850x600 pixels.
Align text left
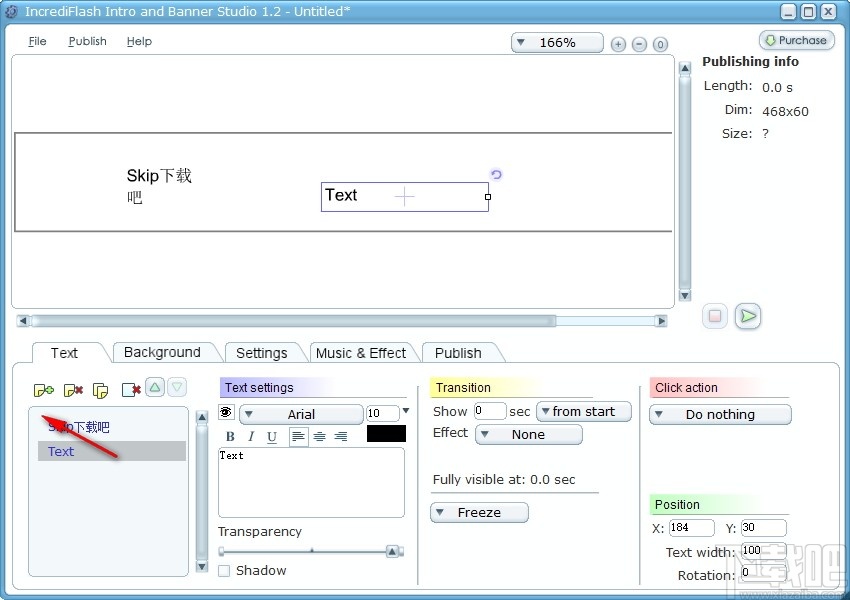[x=298, y=436]
